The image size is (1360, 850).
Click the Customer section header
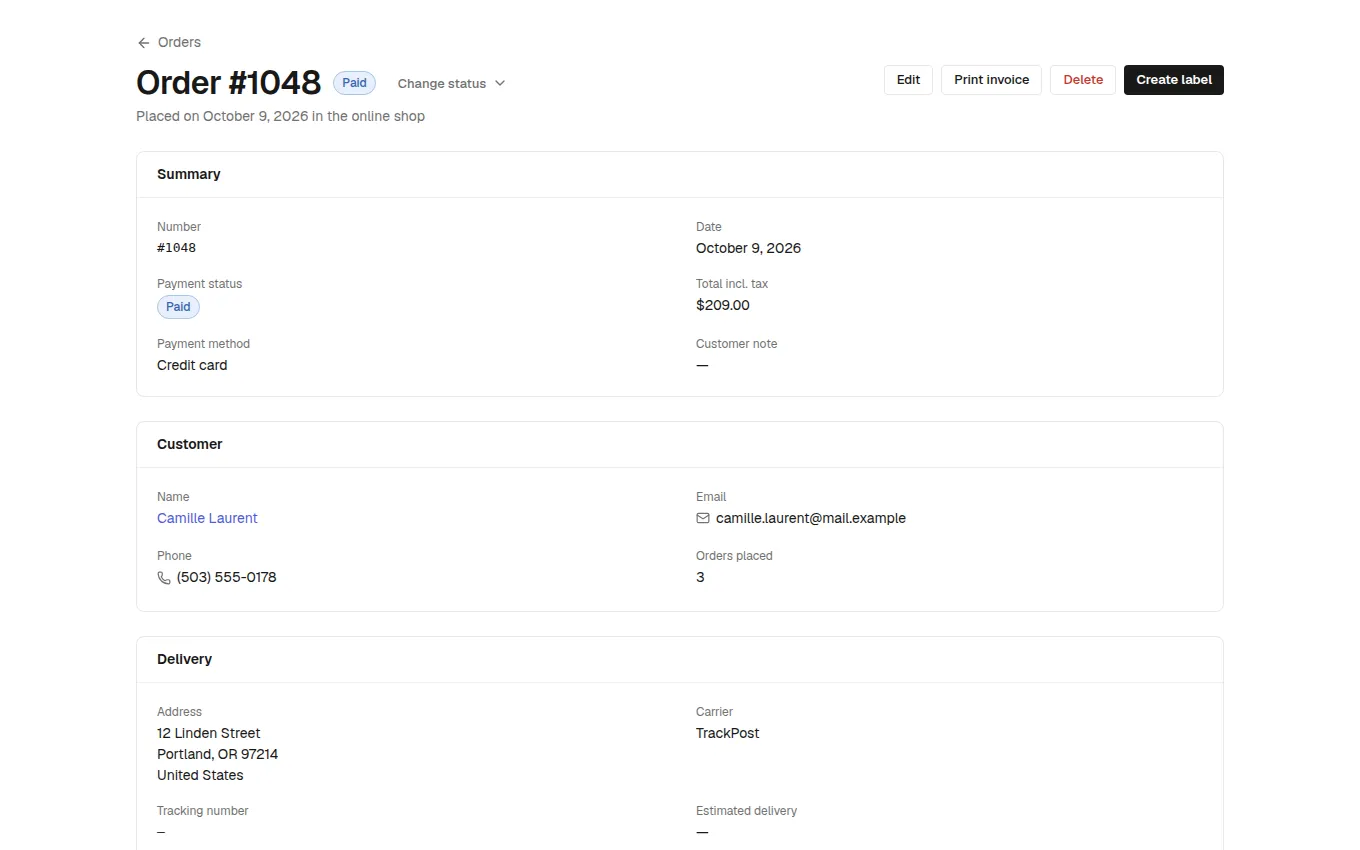click(x=190, y=444)
